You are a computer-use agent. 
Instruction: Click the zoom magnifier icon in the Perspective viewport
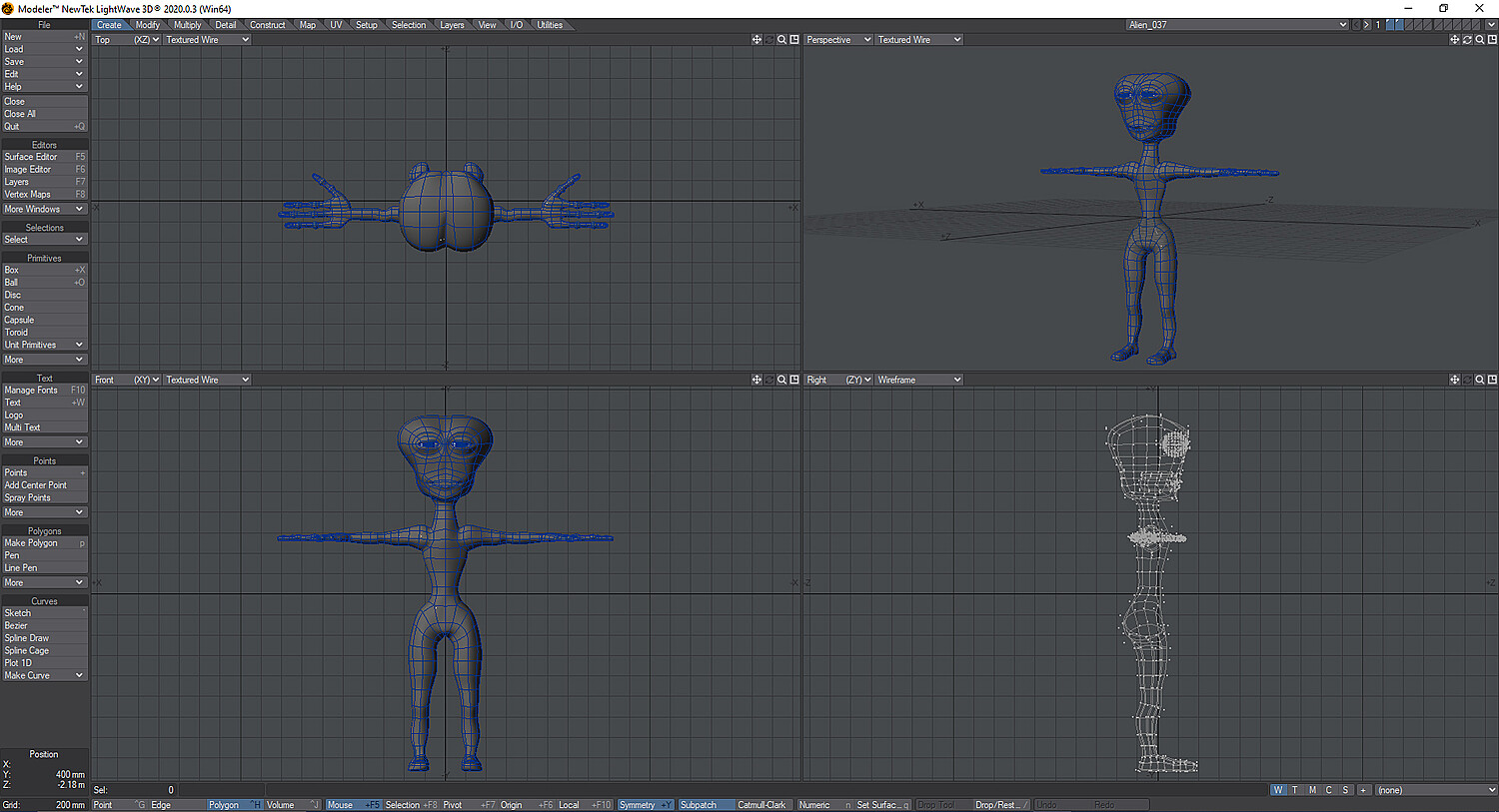pyautogui.click(x=1479, y=39)
